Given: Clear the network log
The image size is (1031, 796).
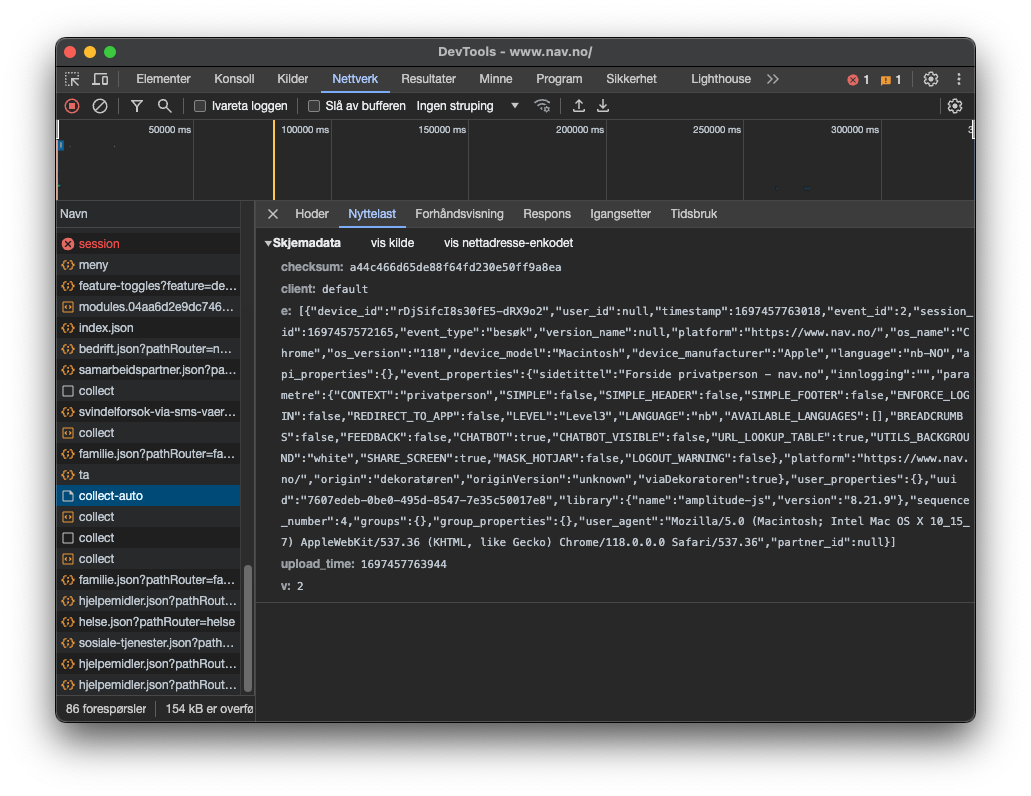Looking at the screenshot, I should [x=100, y=106].
